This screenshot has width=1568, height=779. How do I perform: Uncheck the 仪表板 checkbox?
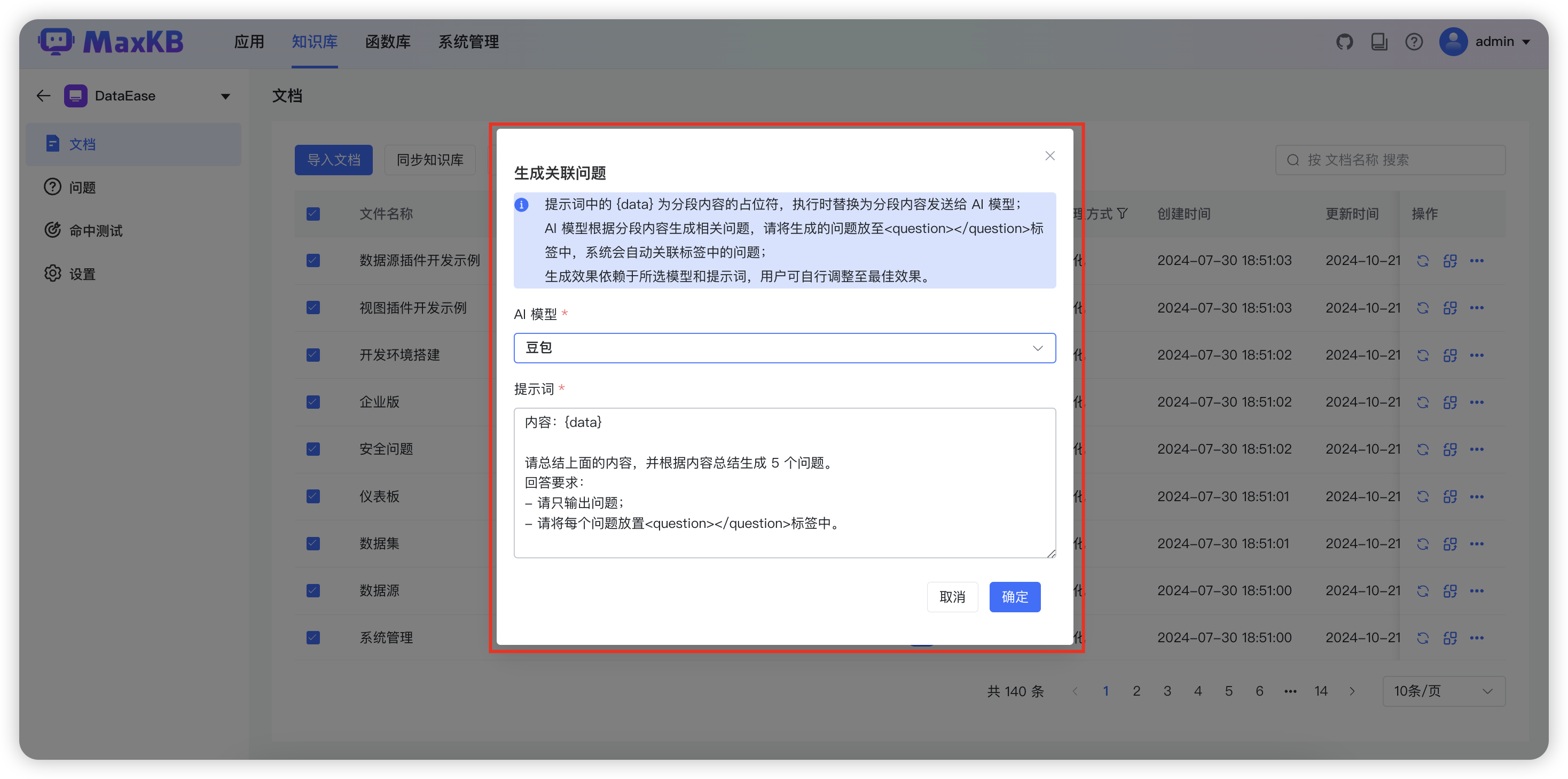pos(313,496)
